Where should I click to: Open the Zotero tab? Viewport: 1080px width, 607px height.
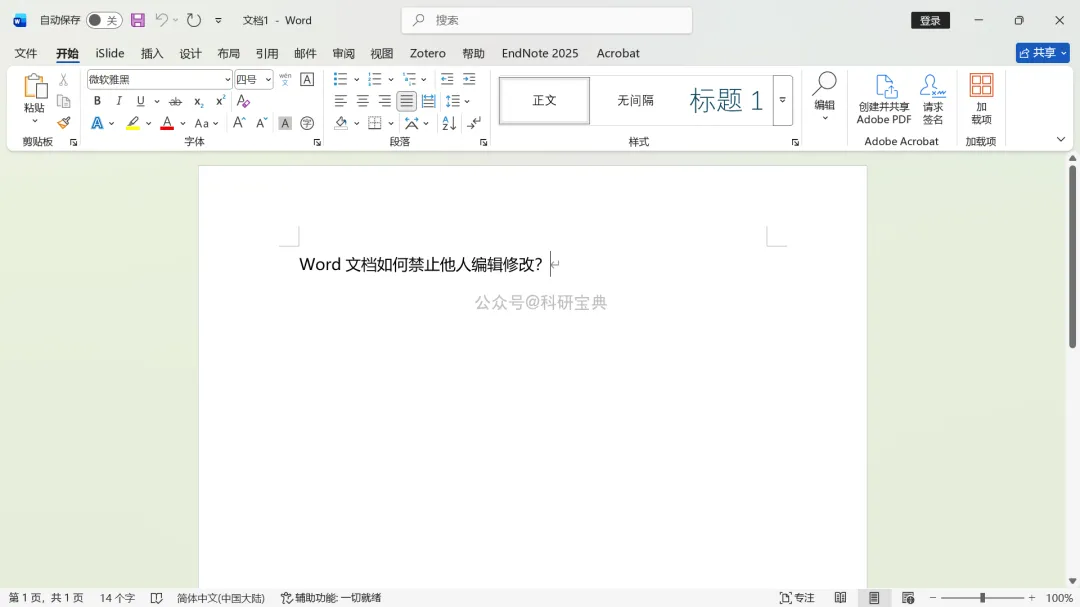click(x=428, y=53)
